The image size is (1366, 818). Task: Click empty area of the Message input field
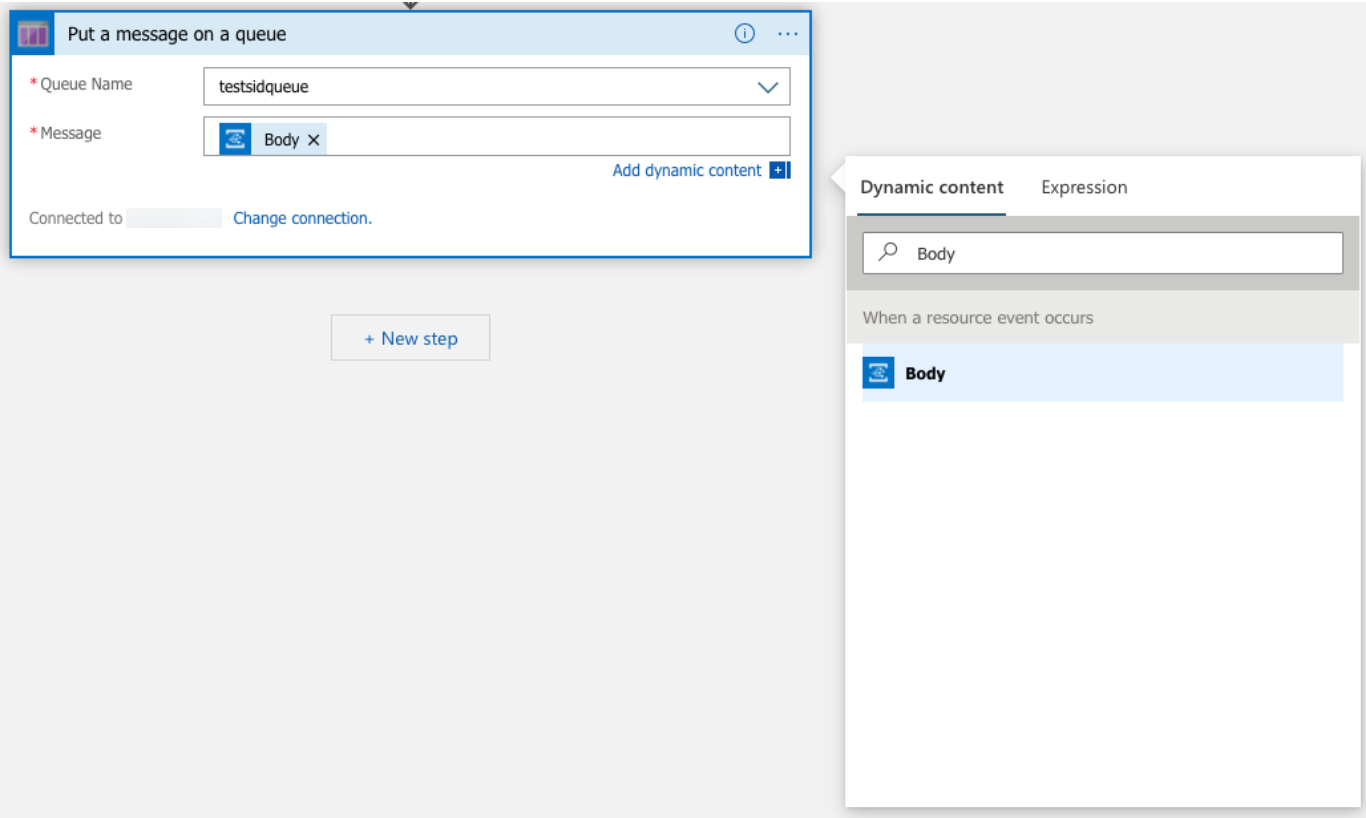555,137
